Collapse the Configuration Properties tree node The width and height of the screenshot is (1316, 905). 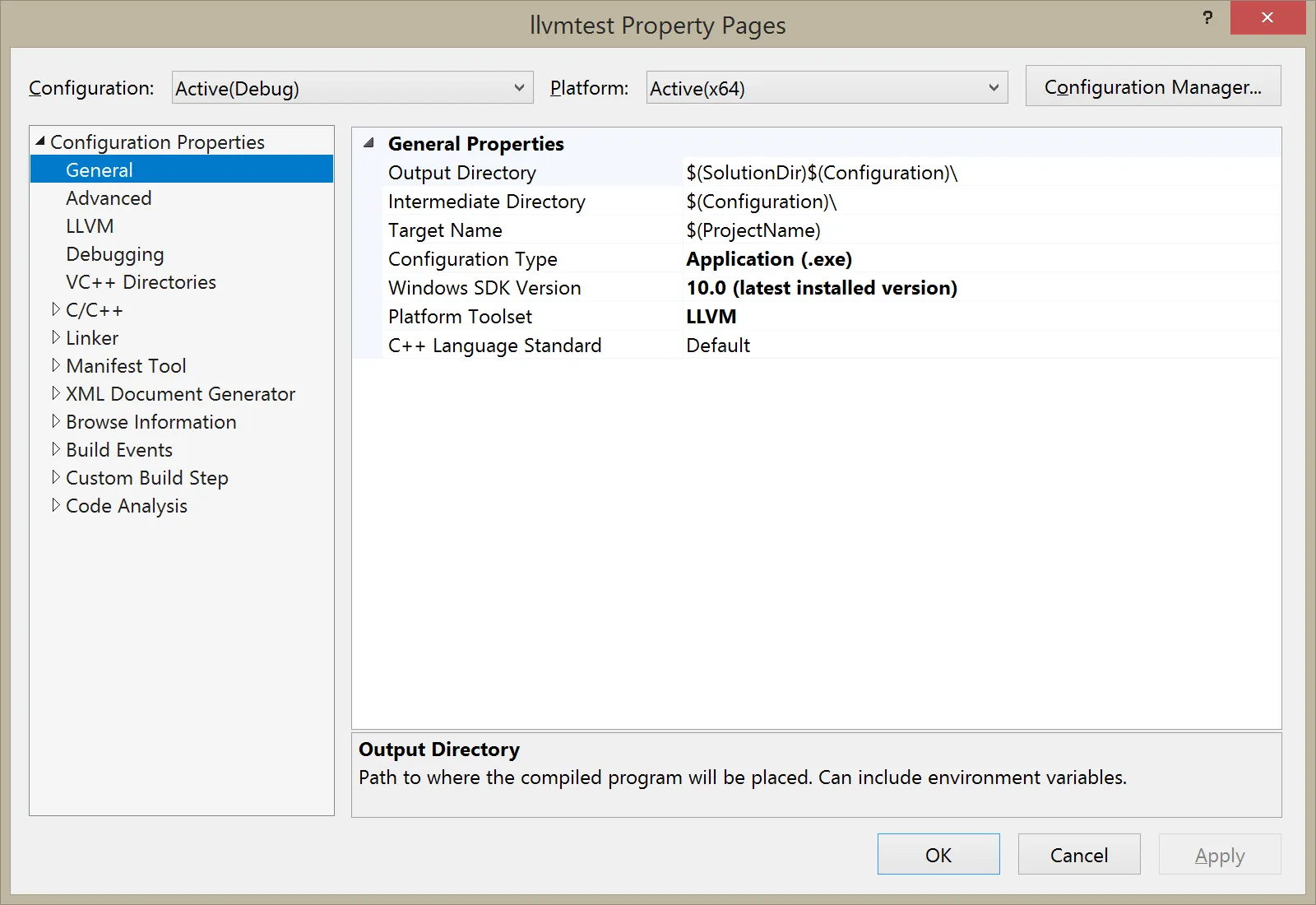[x=40, y=142]
